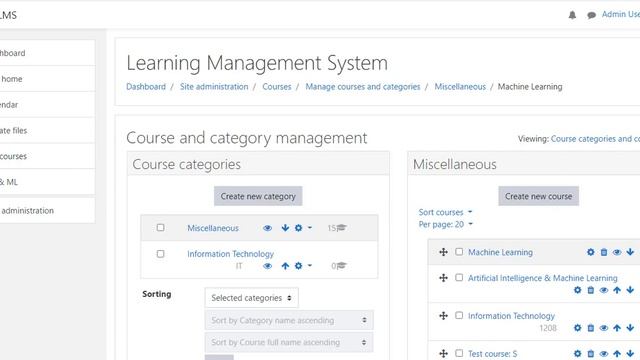Move Test course 5 down arrow
This screenshot has width=640, height=360.
point(630,354)
